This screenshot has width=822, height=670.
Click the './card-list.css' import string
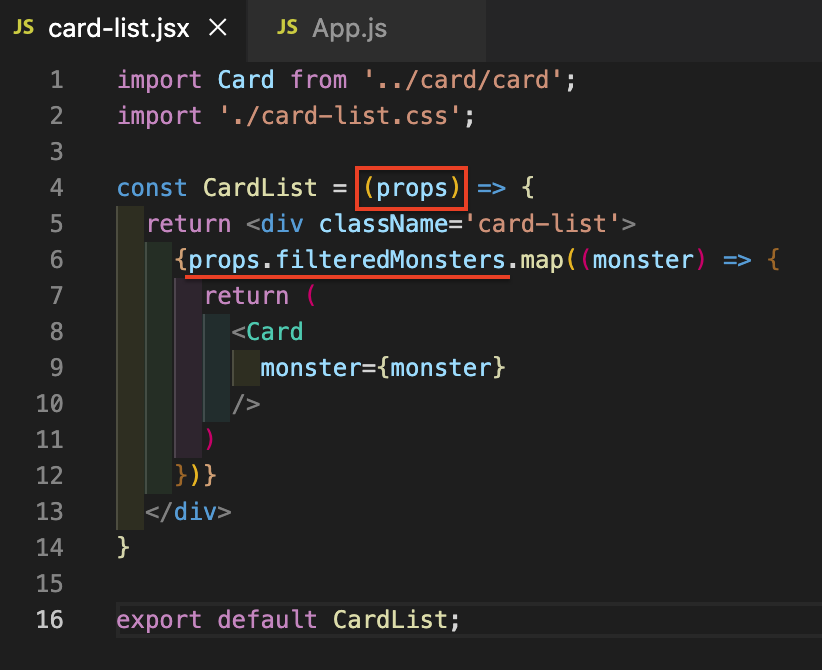tap(340, 116)
